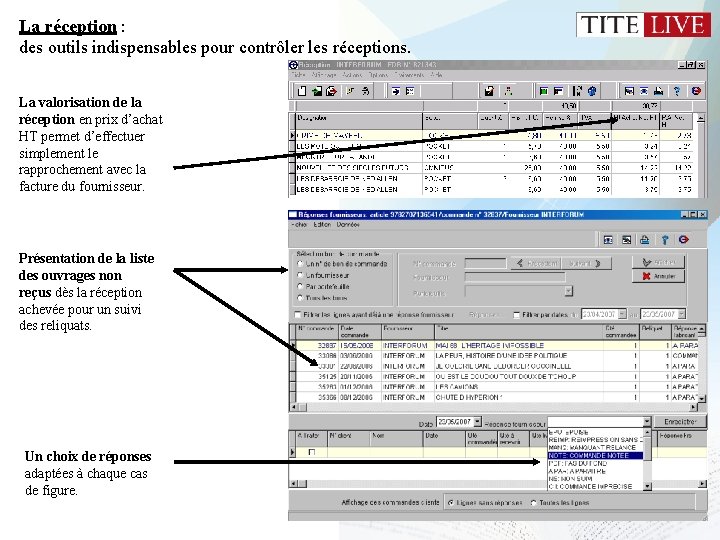720x540 pixels.
Task: Select the 'Un fournisseur' radio button
Action: tap(300, 275)
